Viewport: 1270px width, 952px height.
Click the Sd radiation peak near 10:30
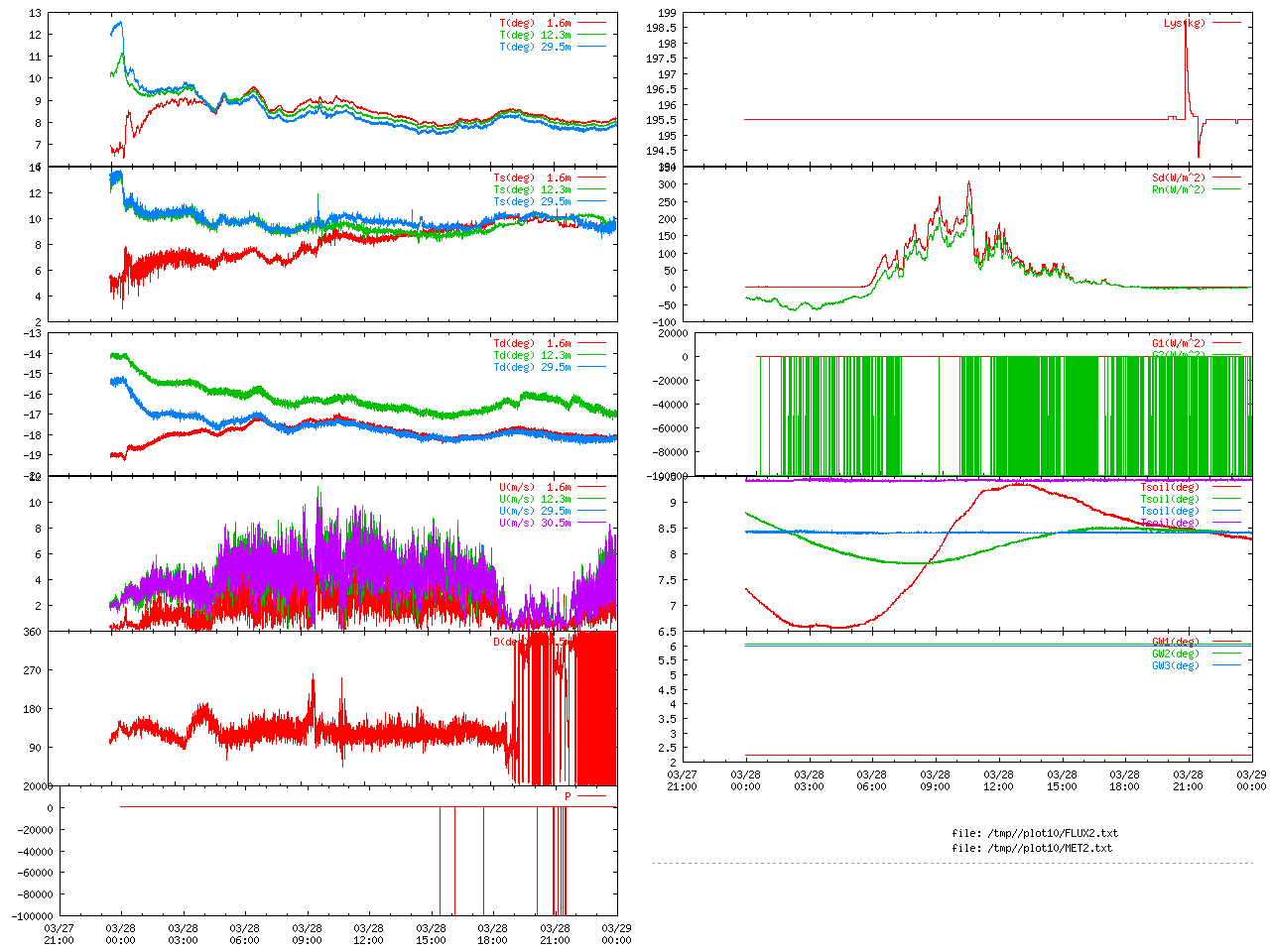969,182
